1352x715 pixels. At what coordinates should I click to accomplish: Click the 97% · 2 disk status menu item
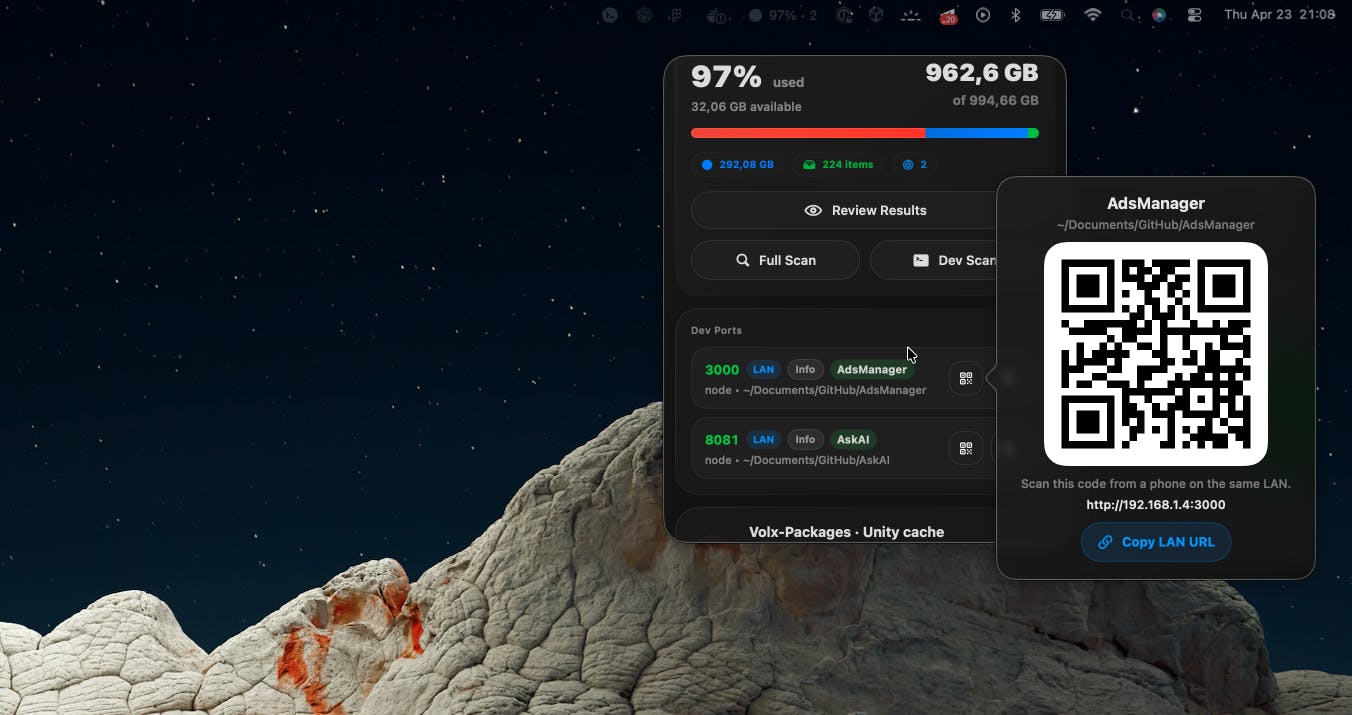point(783,15)
